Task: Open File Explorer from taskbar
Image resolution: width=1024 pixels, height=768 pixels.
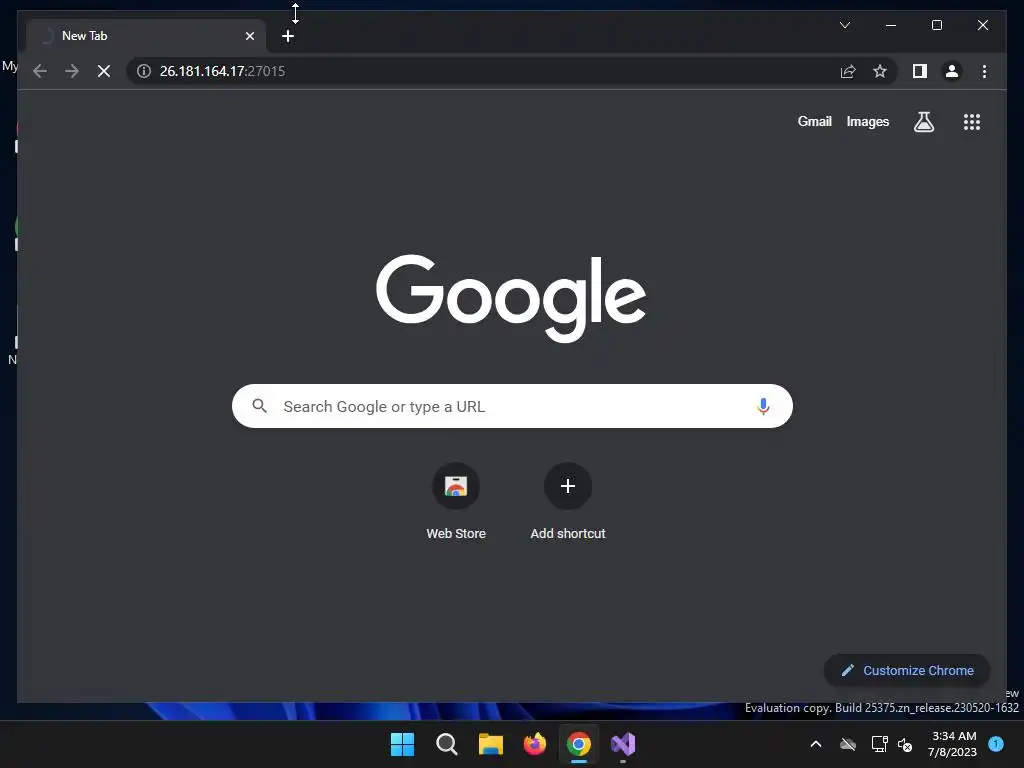Action: pyautogui.click(x=490, y=744)
